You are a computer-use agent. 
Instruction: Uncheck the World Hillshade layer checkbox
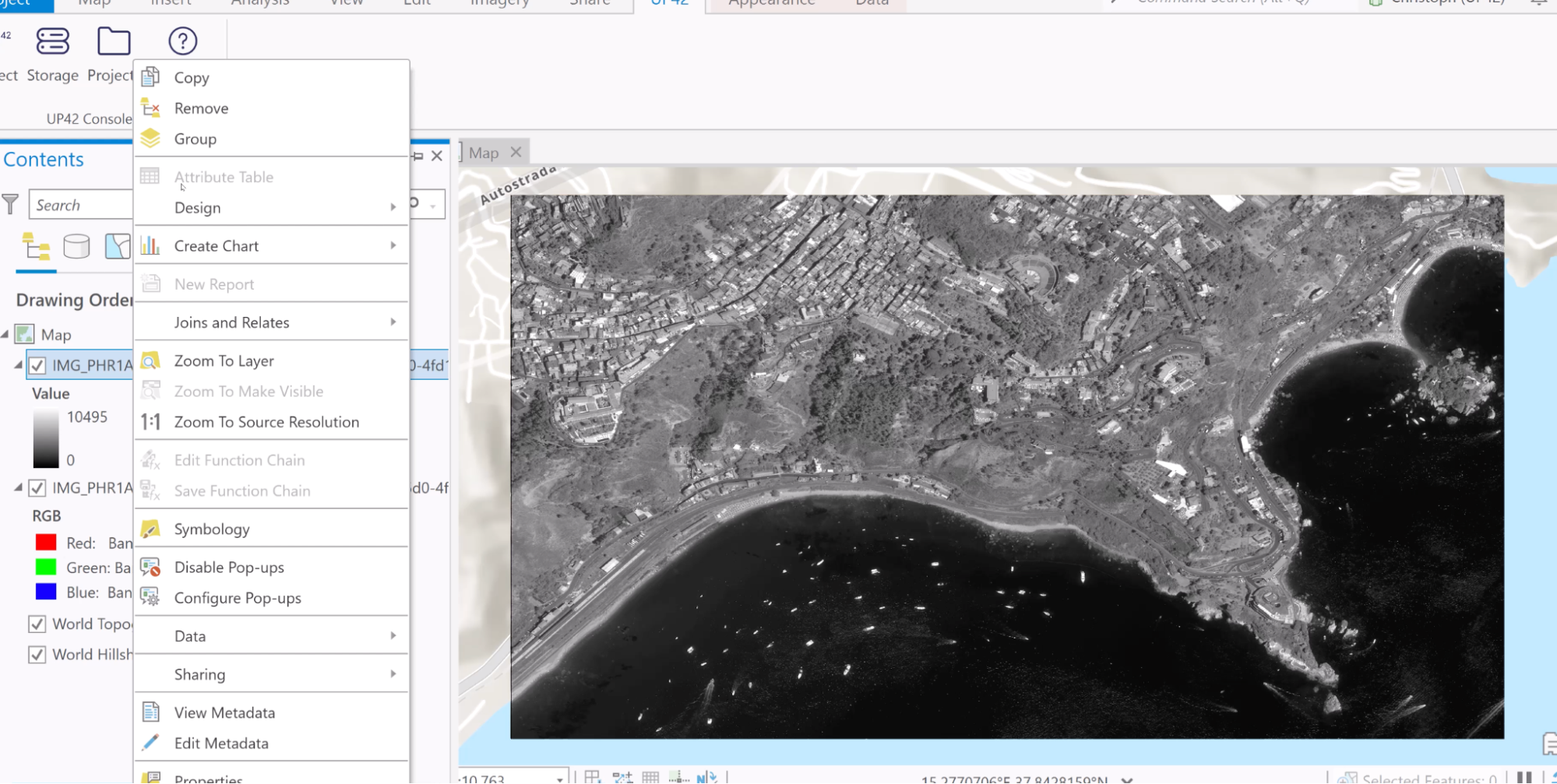37,655
